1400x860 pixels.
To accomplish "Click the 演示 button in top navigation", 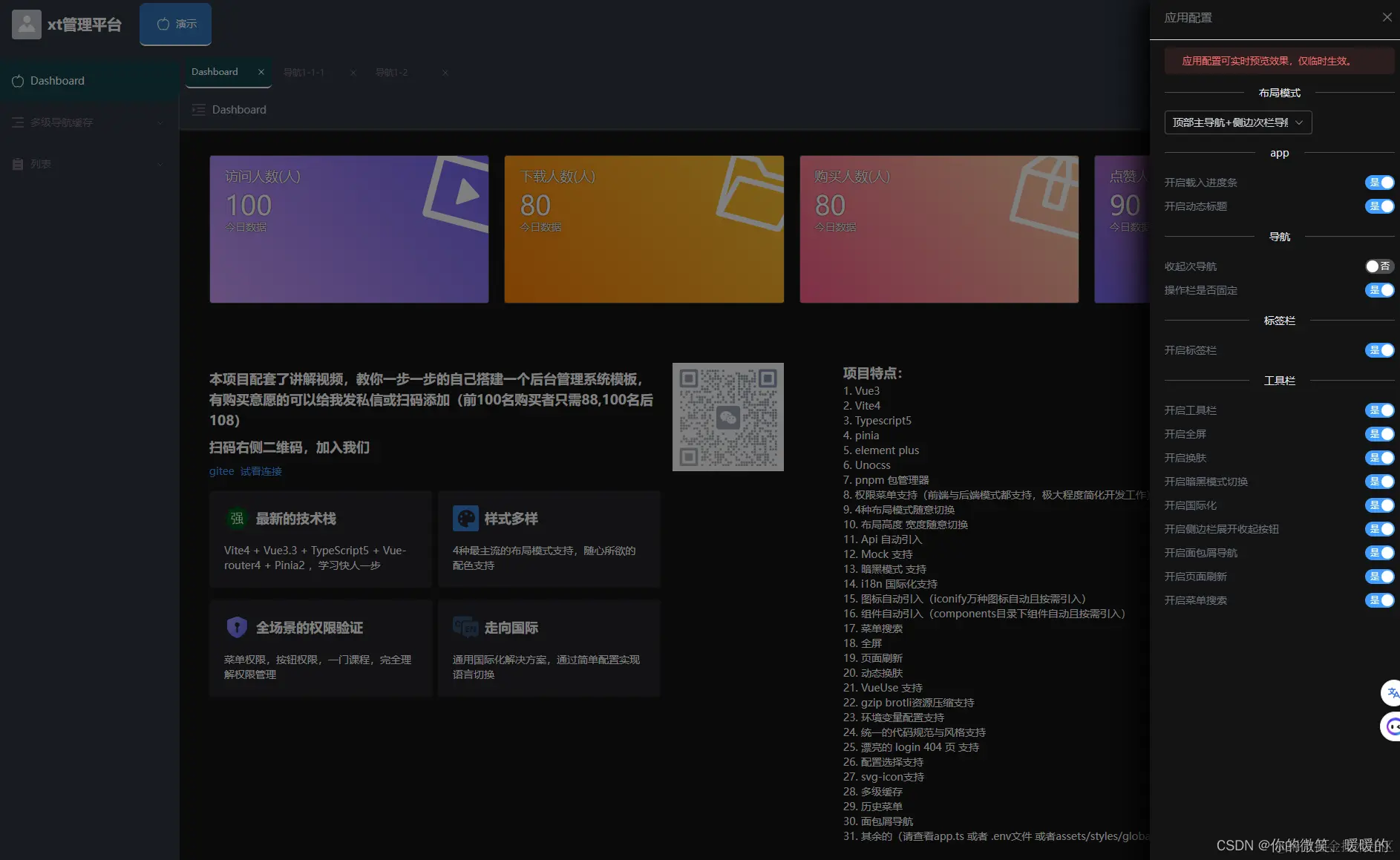I will 176,24.
